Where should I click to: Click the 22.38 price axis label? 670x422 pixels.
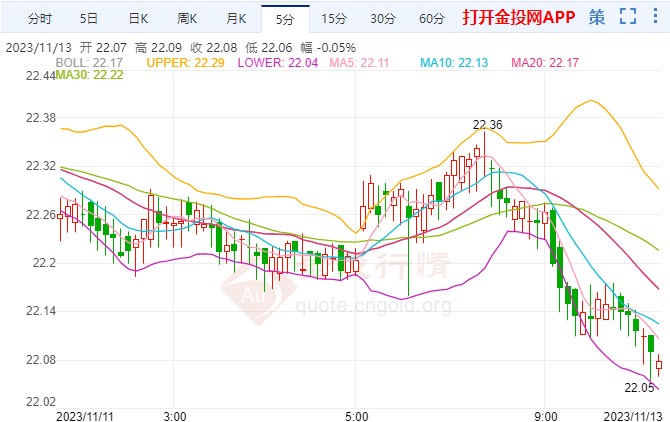click(x=41, y=118)
